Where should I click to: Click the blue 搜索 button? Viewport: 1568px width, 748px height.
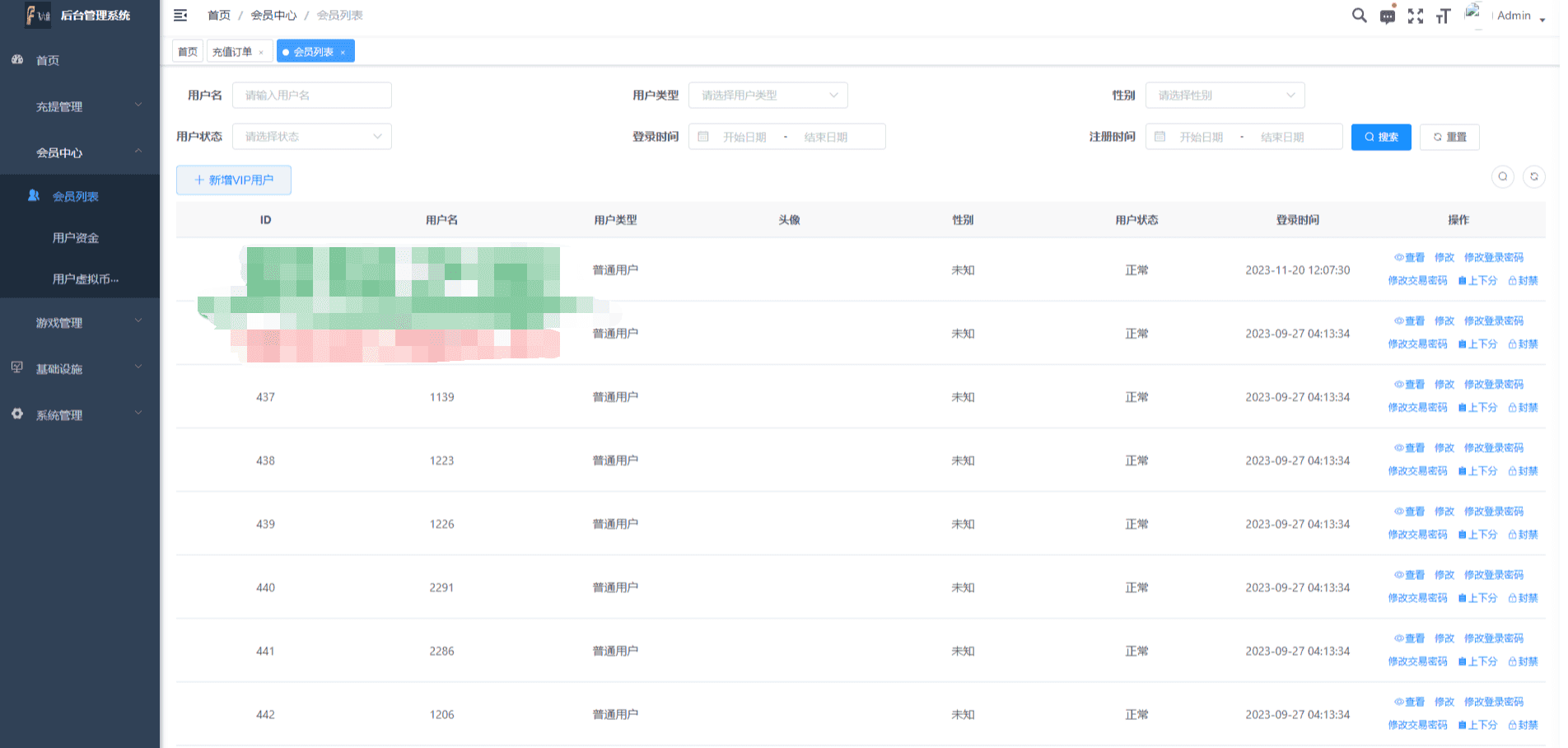[1381, 137]
